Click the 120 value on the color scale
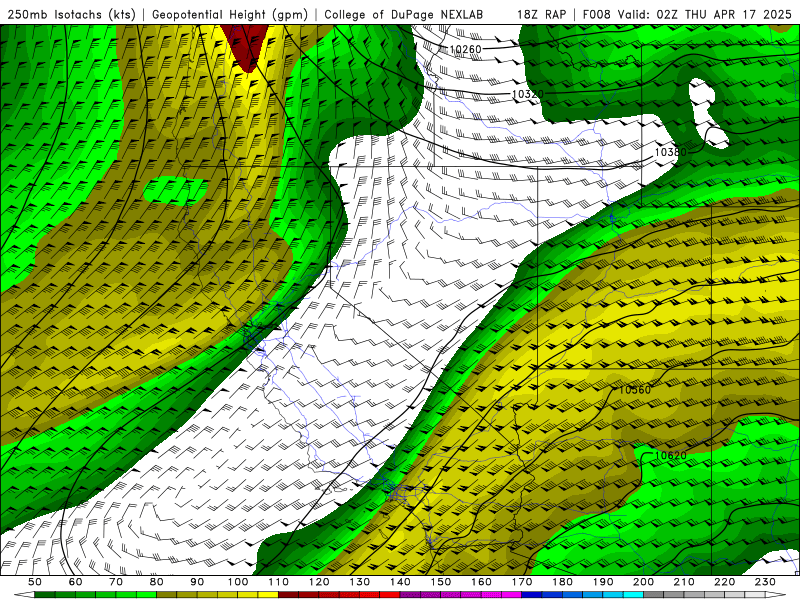The width and height of the screenshot is (800, 600). coord(319,582)
